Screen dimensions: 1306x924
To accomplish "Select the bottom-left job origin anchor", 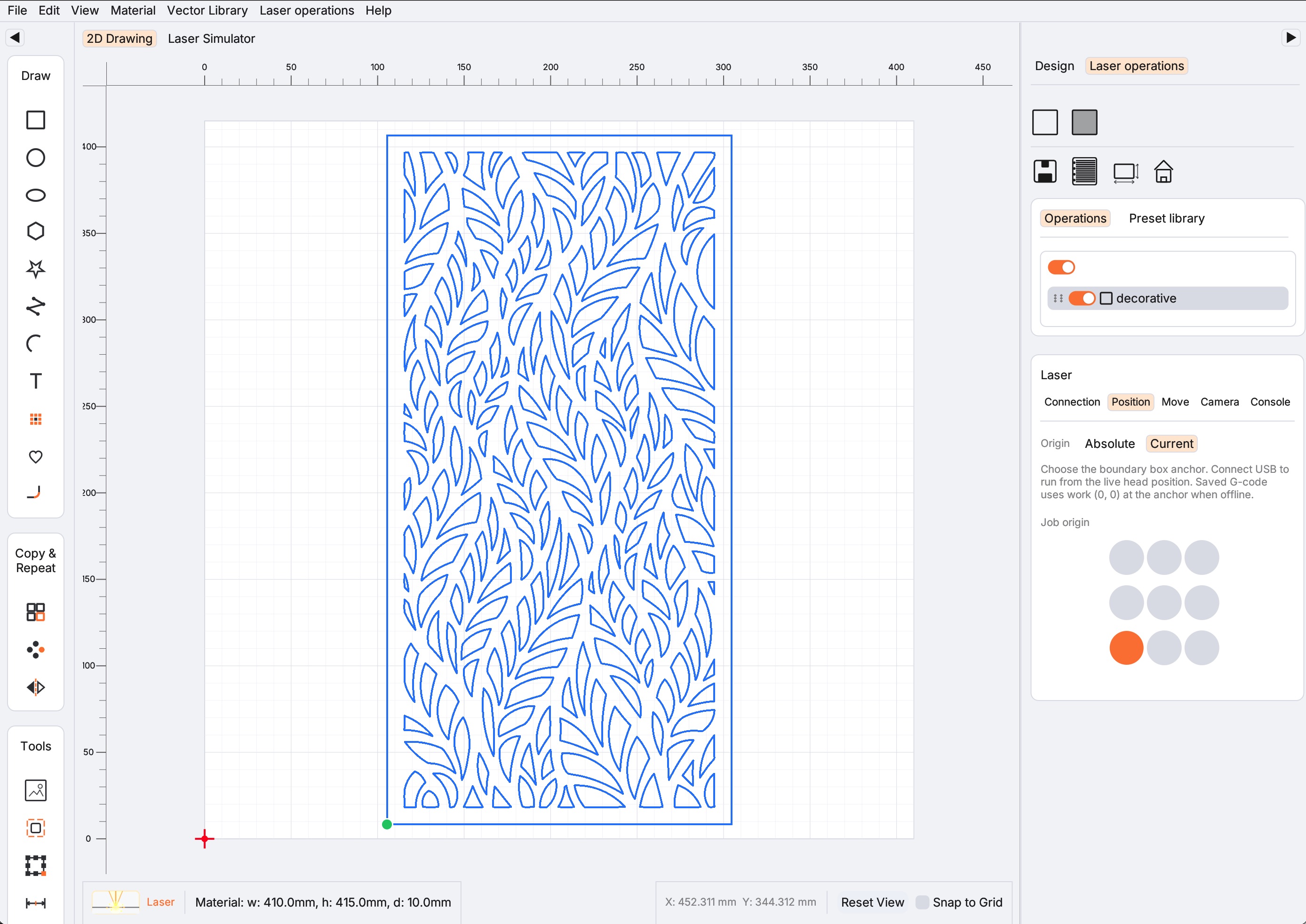I will coord(1126,648).
